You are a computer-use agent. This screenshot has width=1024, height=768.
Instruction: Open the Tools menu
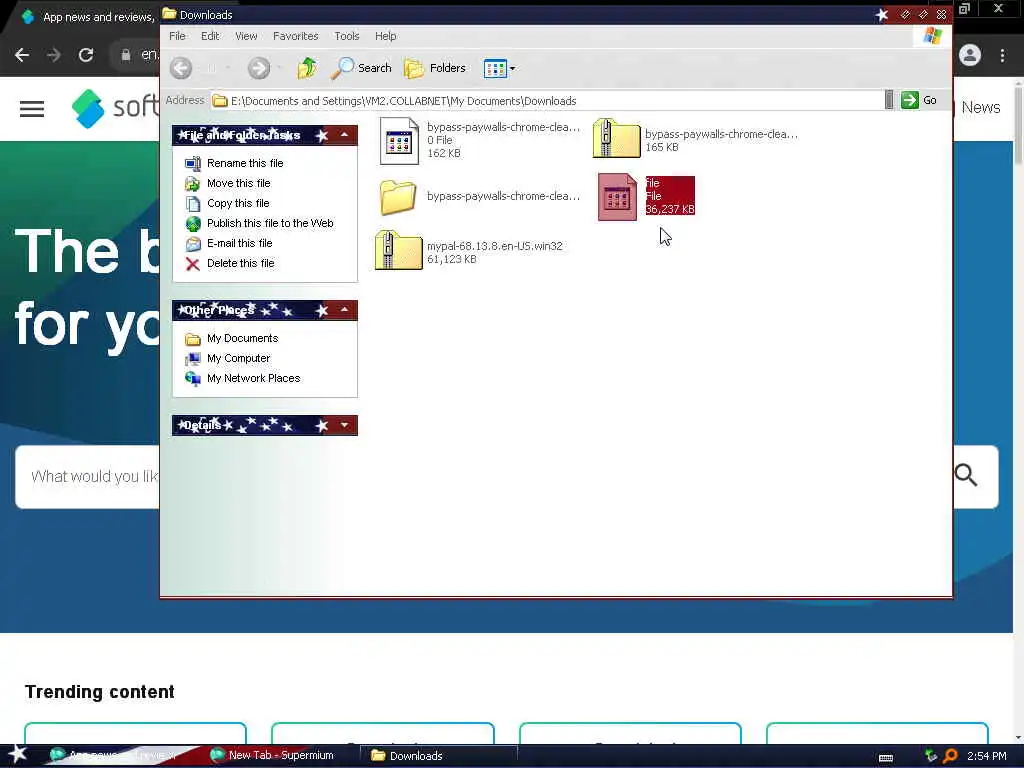point(347,36)
